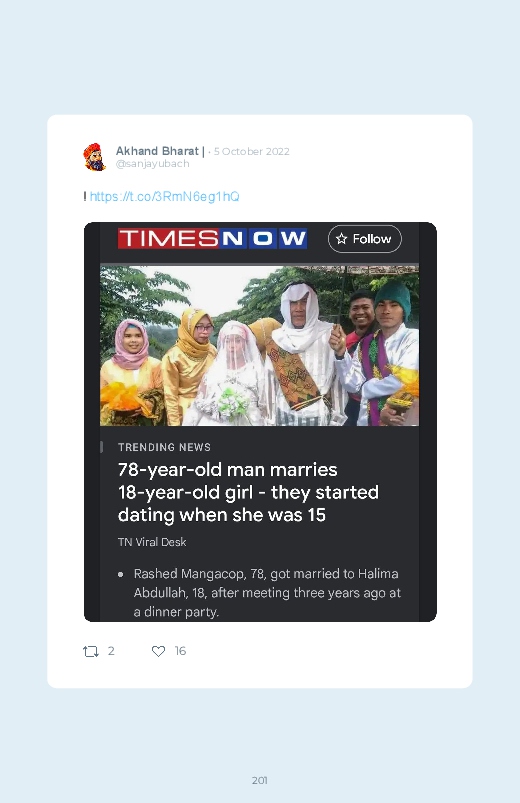
Task: Follow Times Now with the Follow button
Action: [365, 239]
